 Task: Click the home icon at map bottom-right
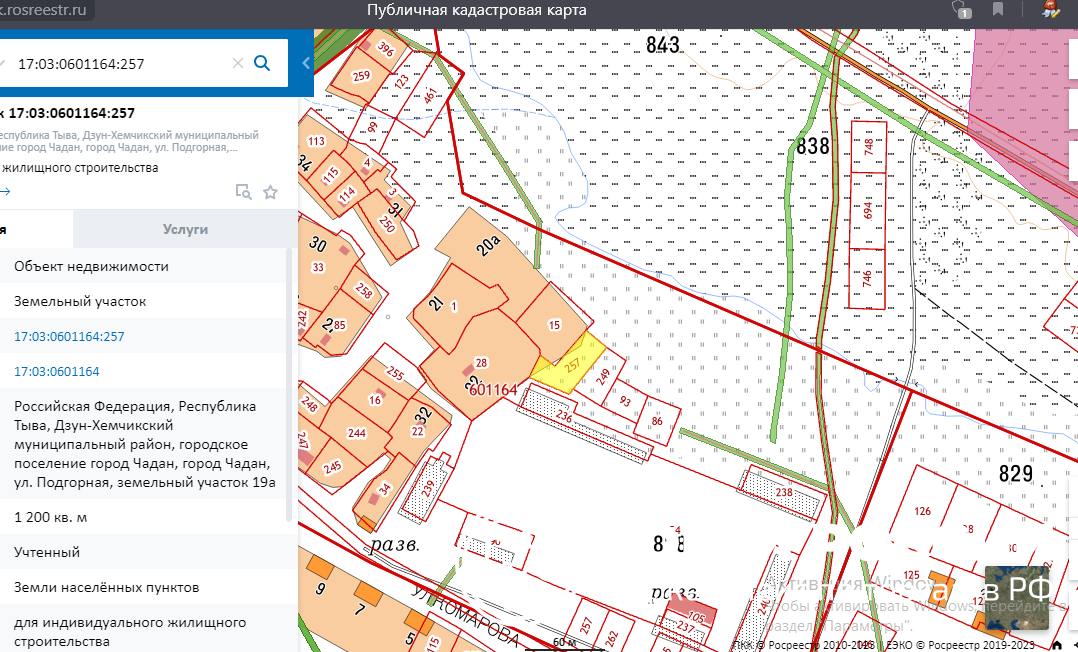tap(1057, 644)
